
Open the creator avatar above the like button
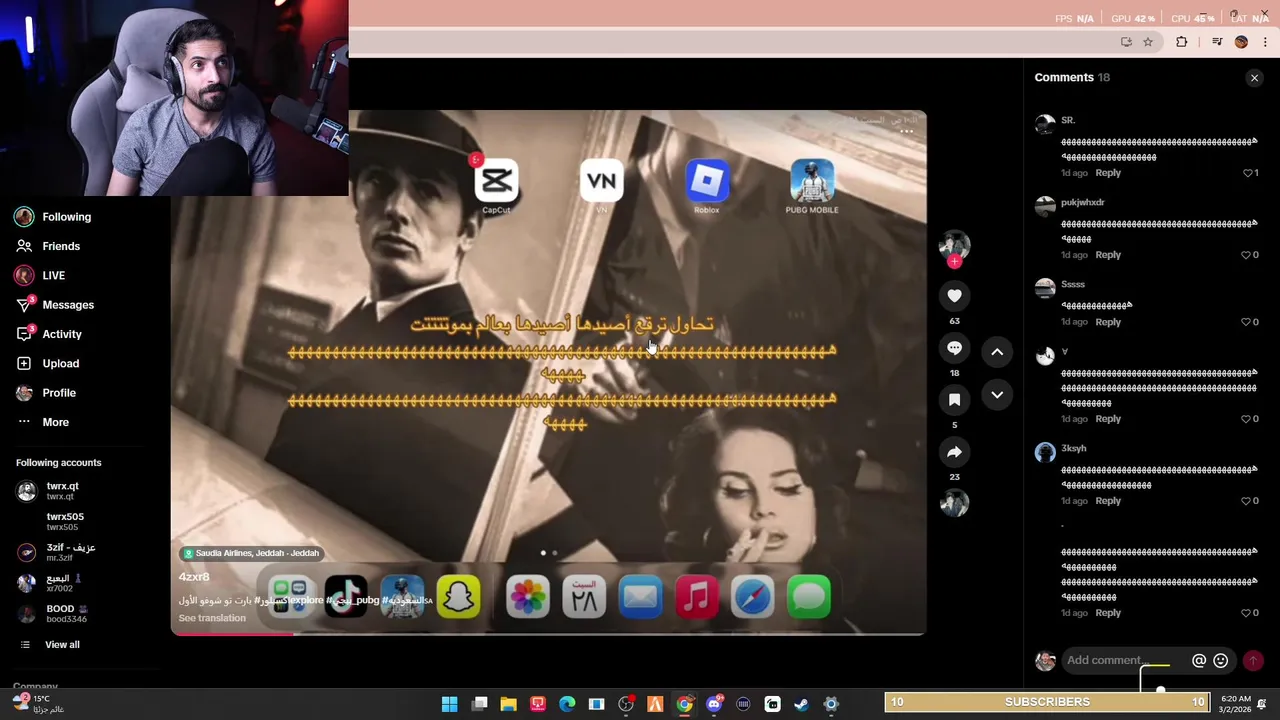(x=954, y=244)
